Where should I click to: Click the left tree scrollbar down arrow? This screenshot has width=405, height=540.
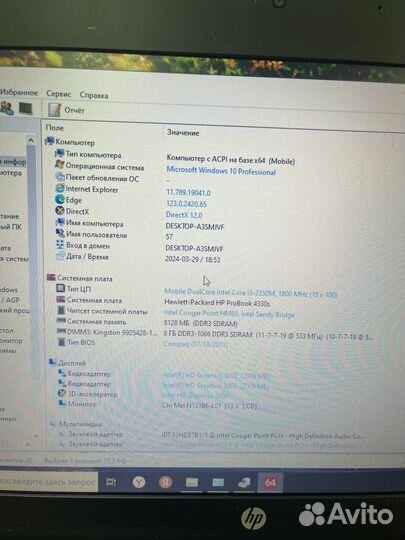(36, 436)
